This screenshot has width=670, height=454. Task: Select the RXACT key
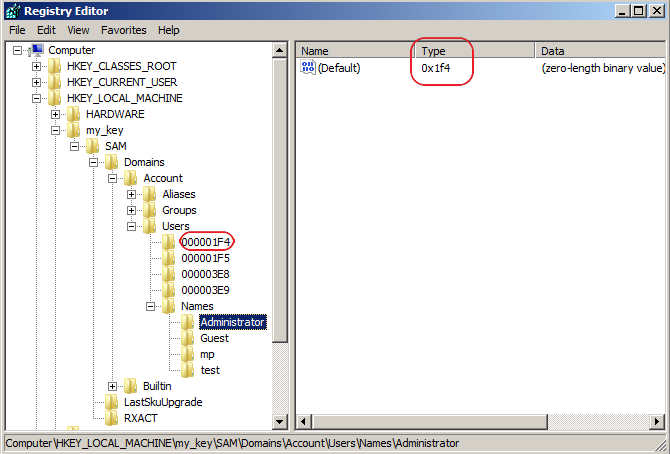click(x=141, y=418)
